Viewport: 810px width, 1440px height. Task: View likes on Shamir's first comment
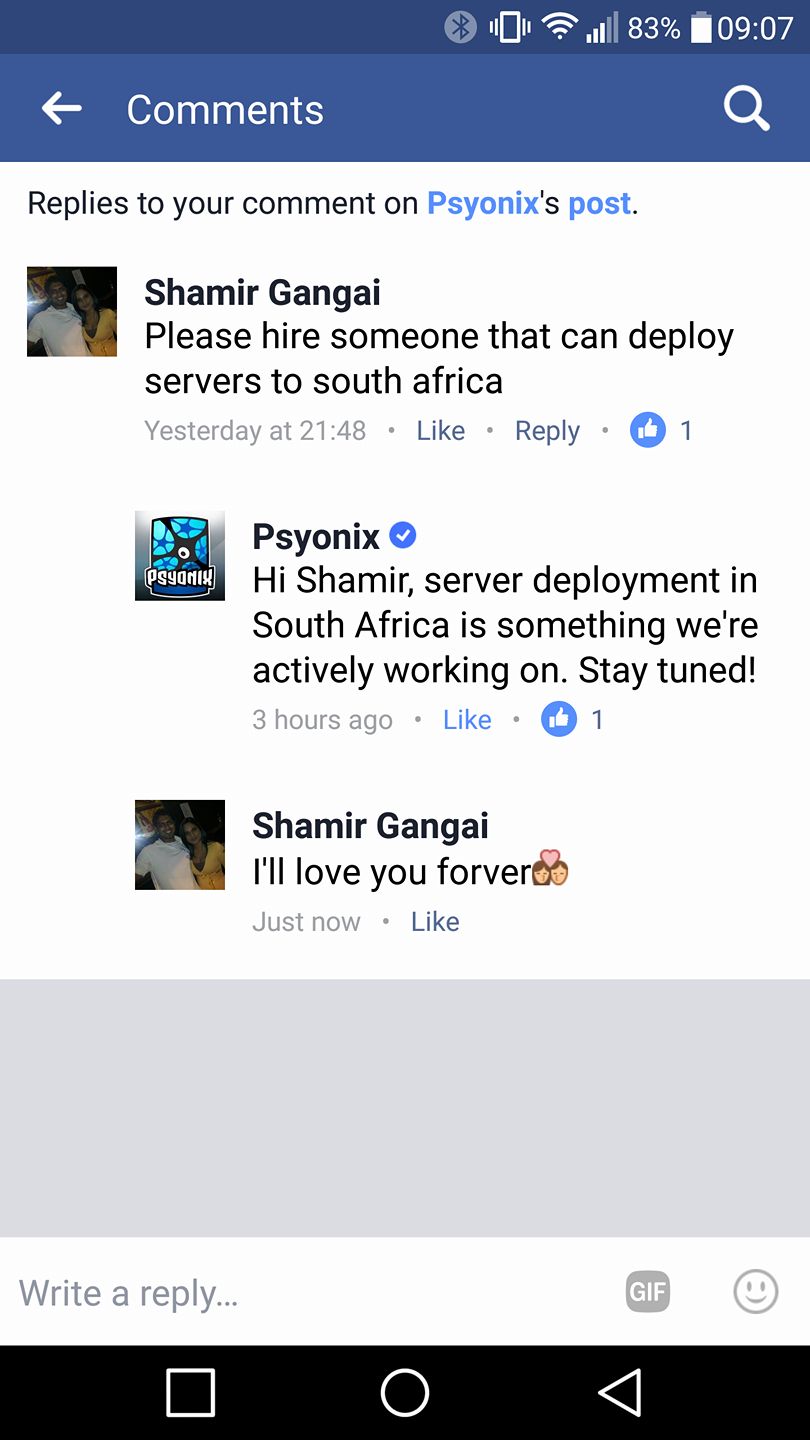coord(661,430)
